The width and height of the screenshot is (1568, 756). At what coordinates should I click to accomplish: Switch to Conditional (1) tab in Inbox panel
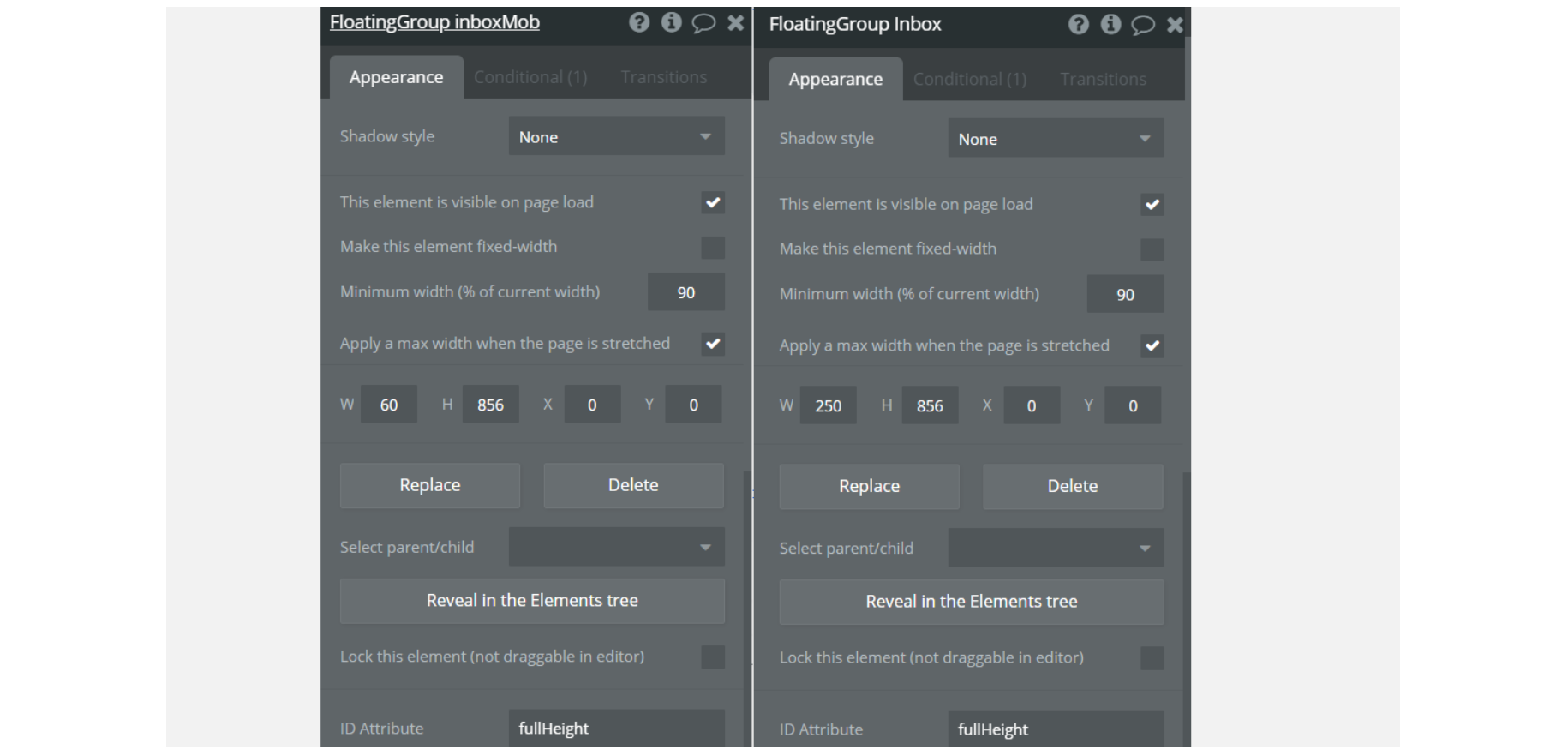[x=970, y=79]
